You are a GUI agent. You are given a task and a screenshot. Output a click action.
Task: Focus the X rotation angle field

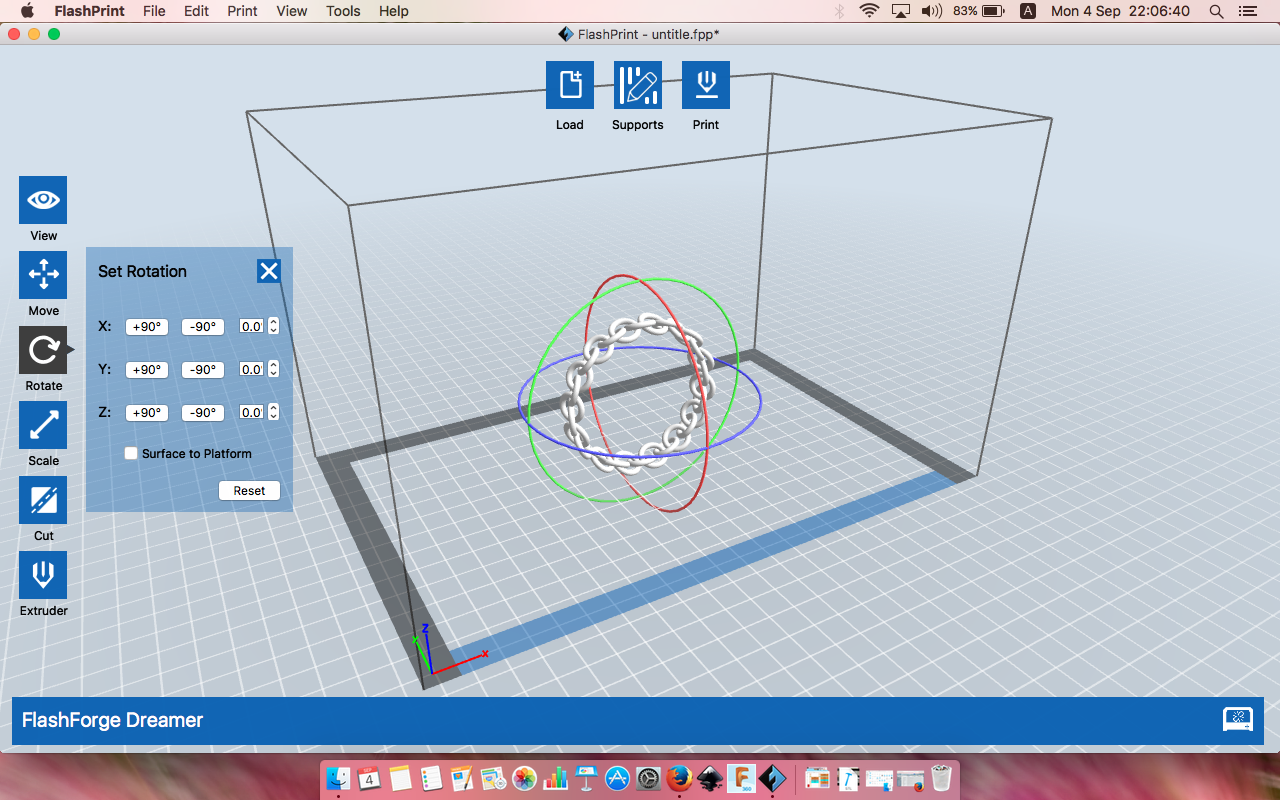(x=251, y=327)
